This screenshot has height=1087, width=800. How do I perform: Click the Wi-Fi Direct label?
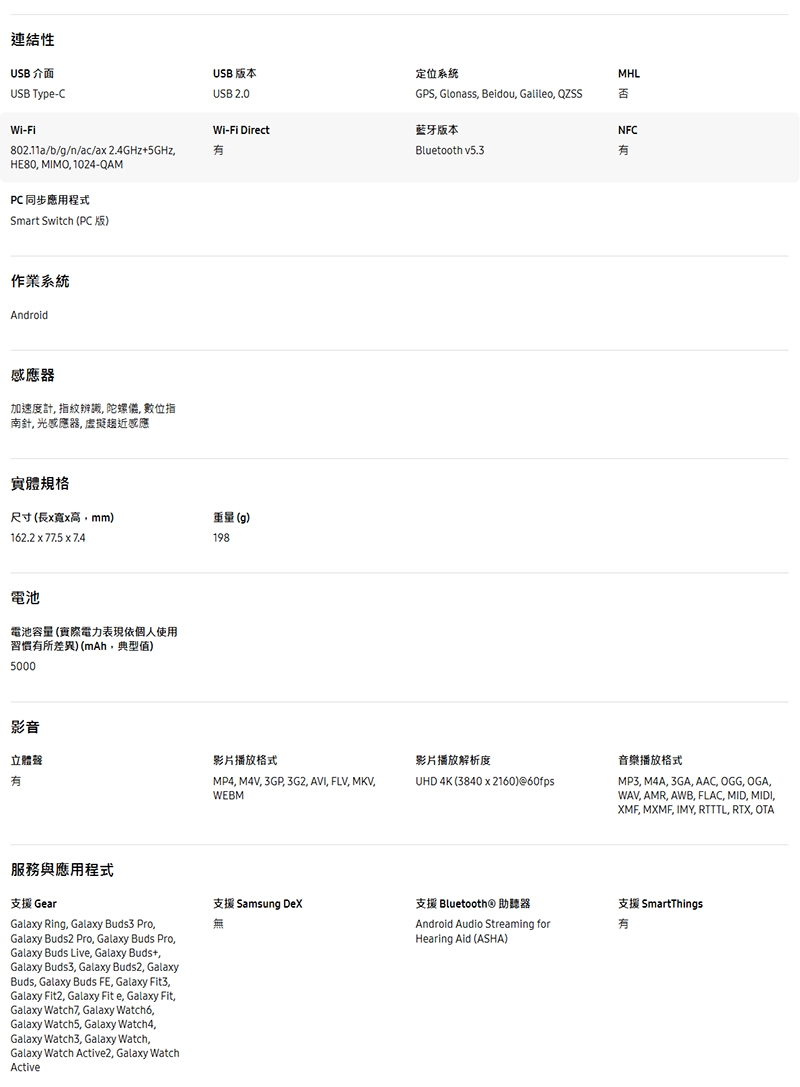[x=241, y=130]
